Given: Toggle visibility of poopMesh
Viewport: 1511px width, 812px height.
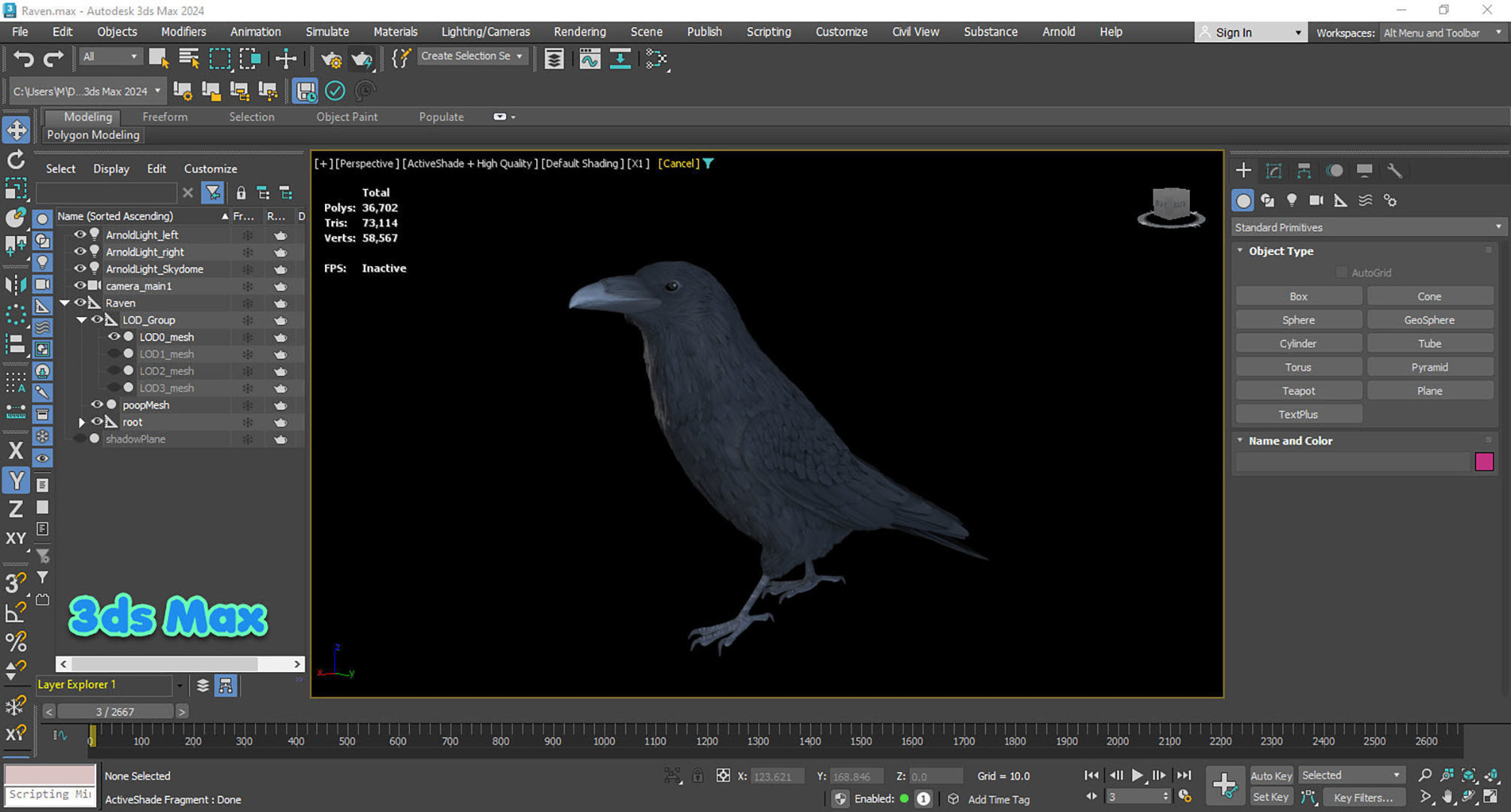Looking at the screenshot, I should [x=97, y=404].
